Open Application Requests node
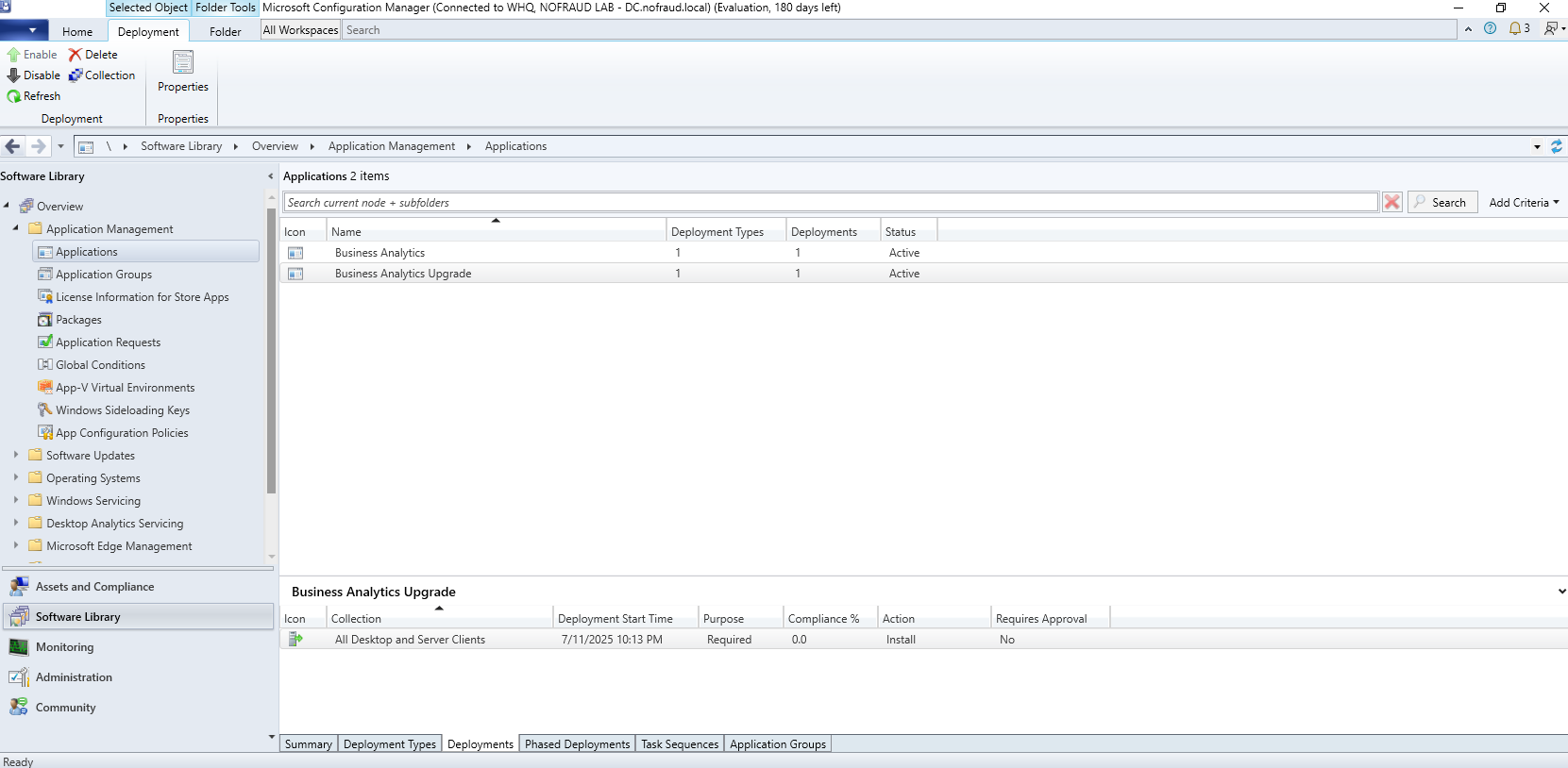1568x768 pixels. 108,342
